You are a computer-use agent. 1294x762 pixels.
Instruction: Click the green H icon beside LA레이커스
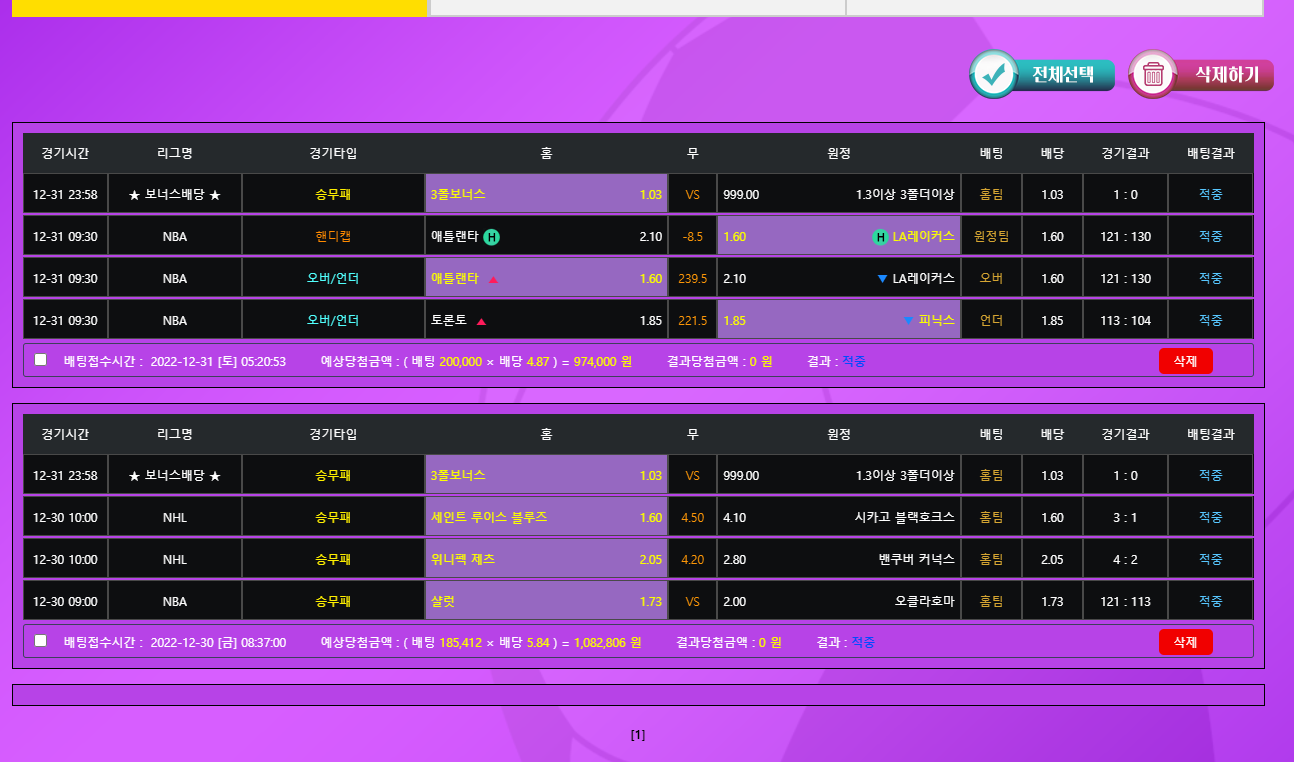[880, 237]
